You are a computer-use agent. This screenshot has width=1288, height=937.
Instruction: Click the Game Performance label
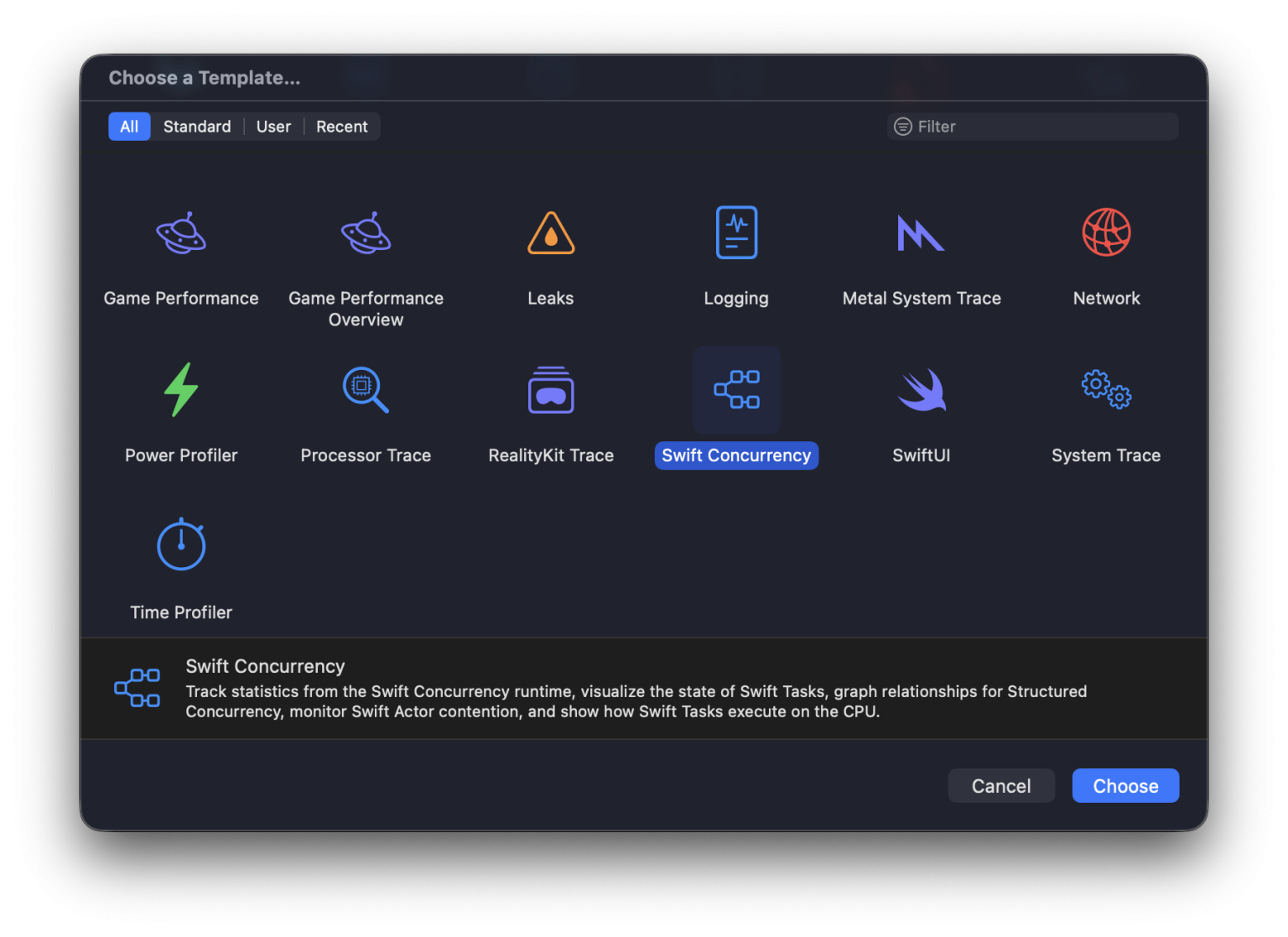181,299
